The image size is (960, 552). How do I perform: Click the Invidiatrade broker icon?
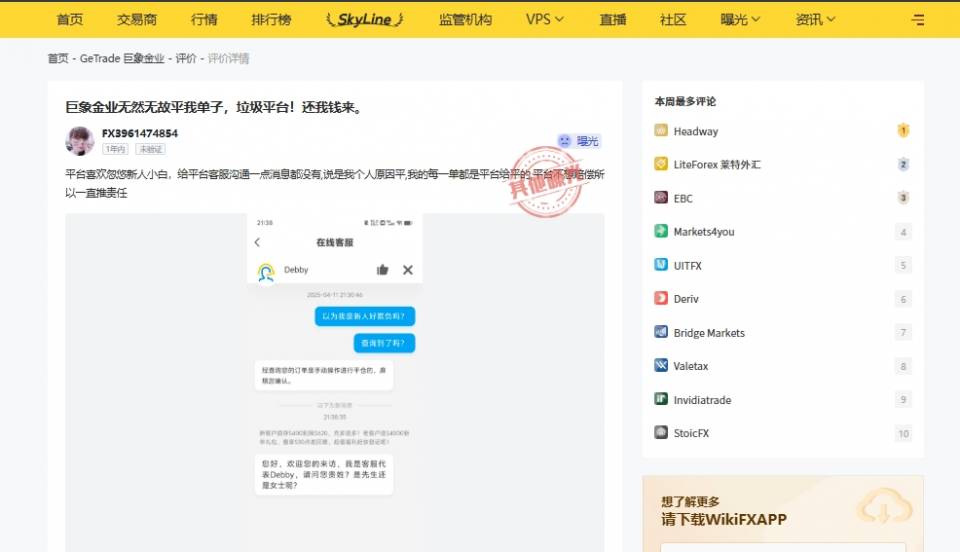pos(661,399)
